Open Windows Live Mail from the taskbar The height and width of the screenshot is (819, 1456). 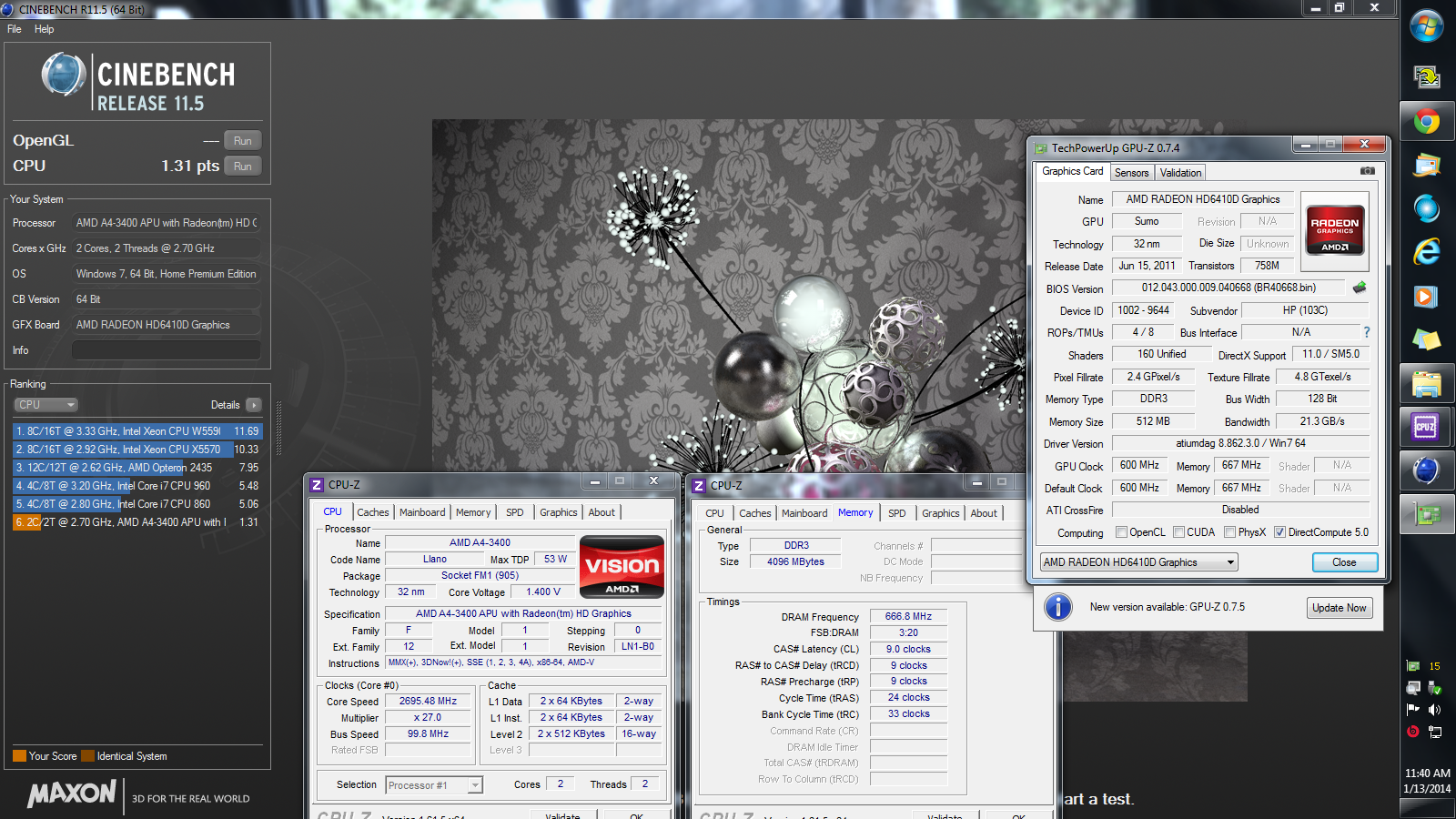(x=1427, y=166)
